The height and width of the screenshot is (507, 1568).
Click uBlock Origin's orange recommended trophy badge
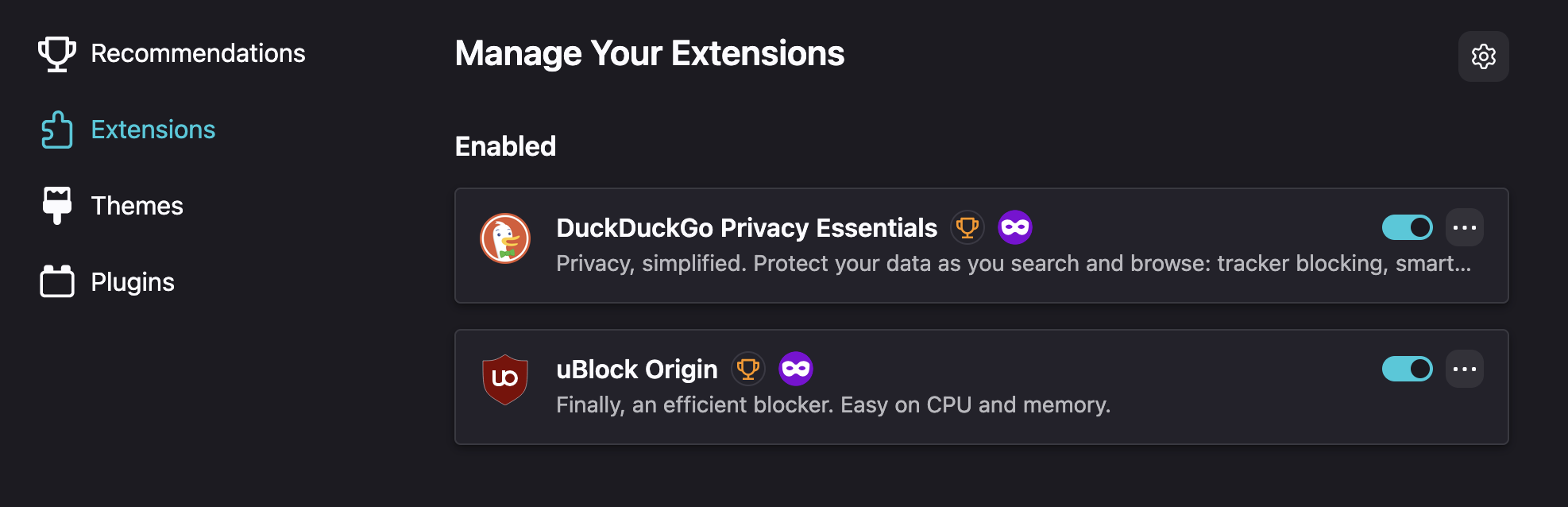[x=748, y=369]
